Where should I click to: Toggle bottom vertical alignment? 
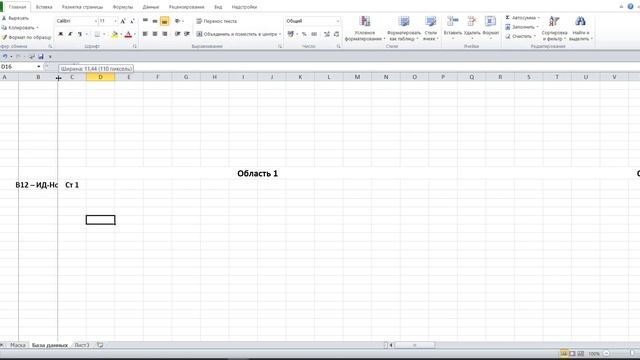click(164, 21)
